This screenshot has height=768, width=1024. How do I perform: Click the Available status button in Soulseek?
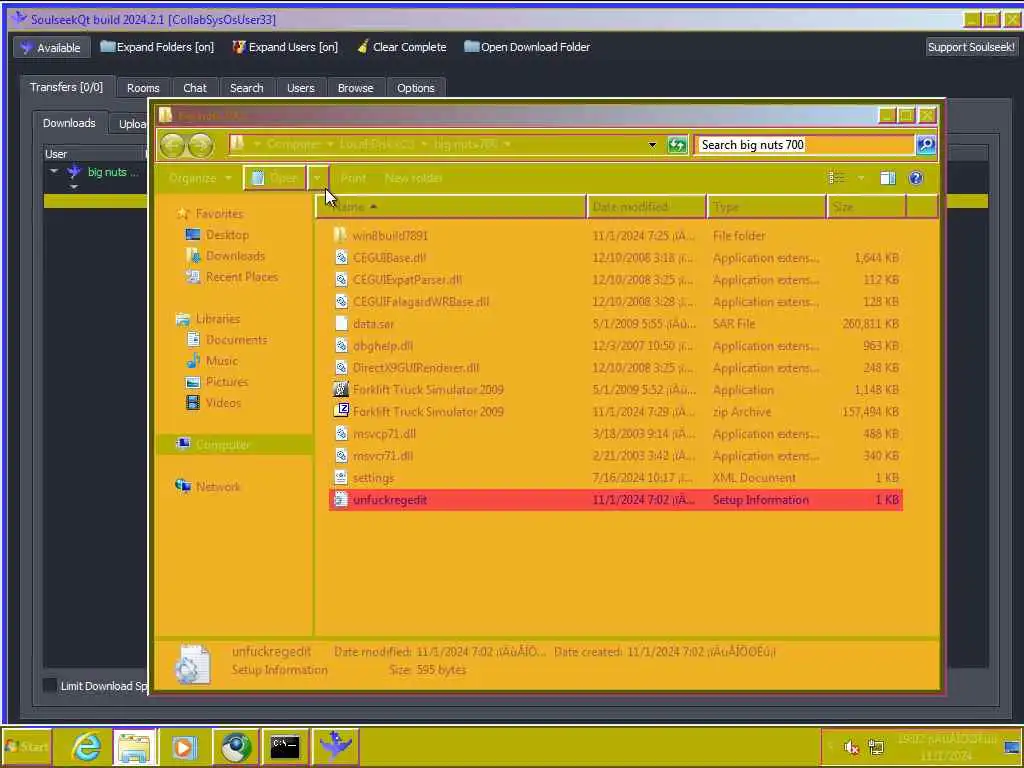pyautogui.click(x=51, y=48)
